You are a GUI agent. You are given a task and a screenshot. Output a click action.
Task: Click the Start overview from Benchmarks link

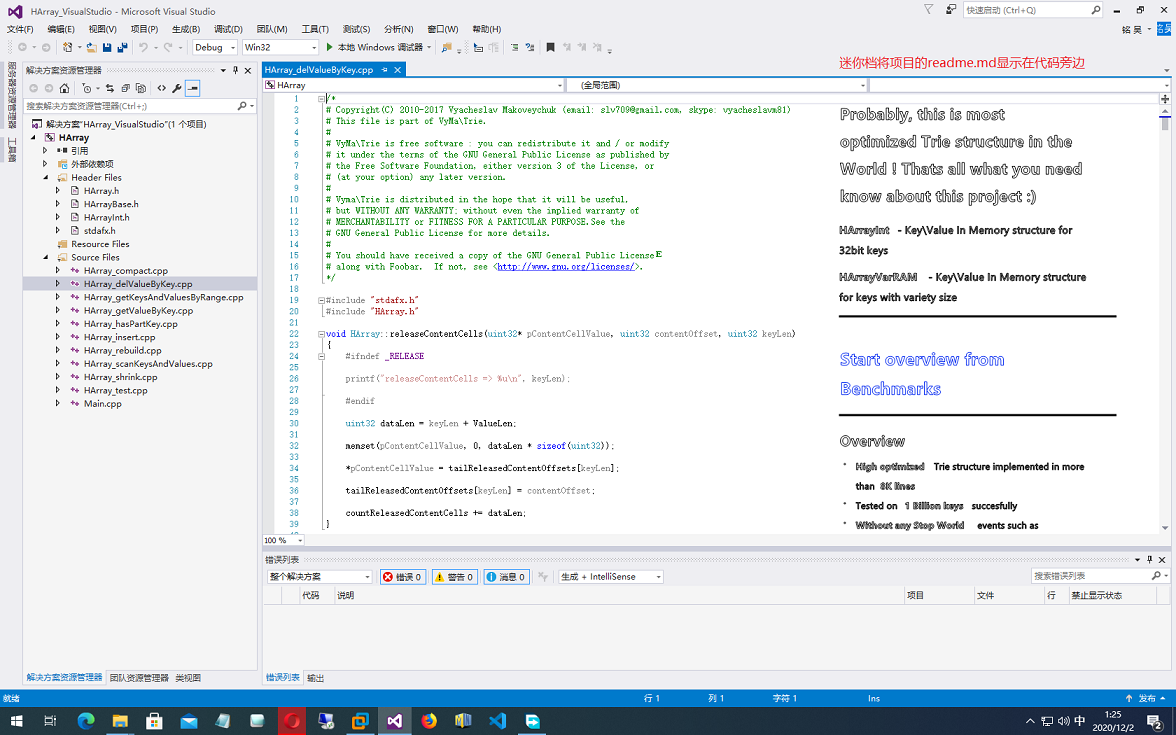coord(922,374)
